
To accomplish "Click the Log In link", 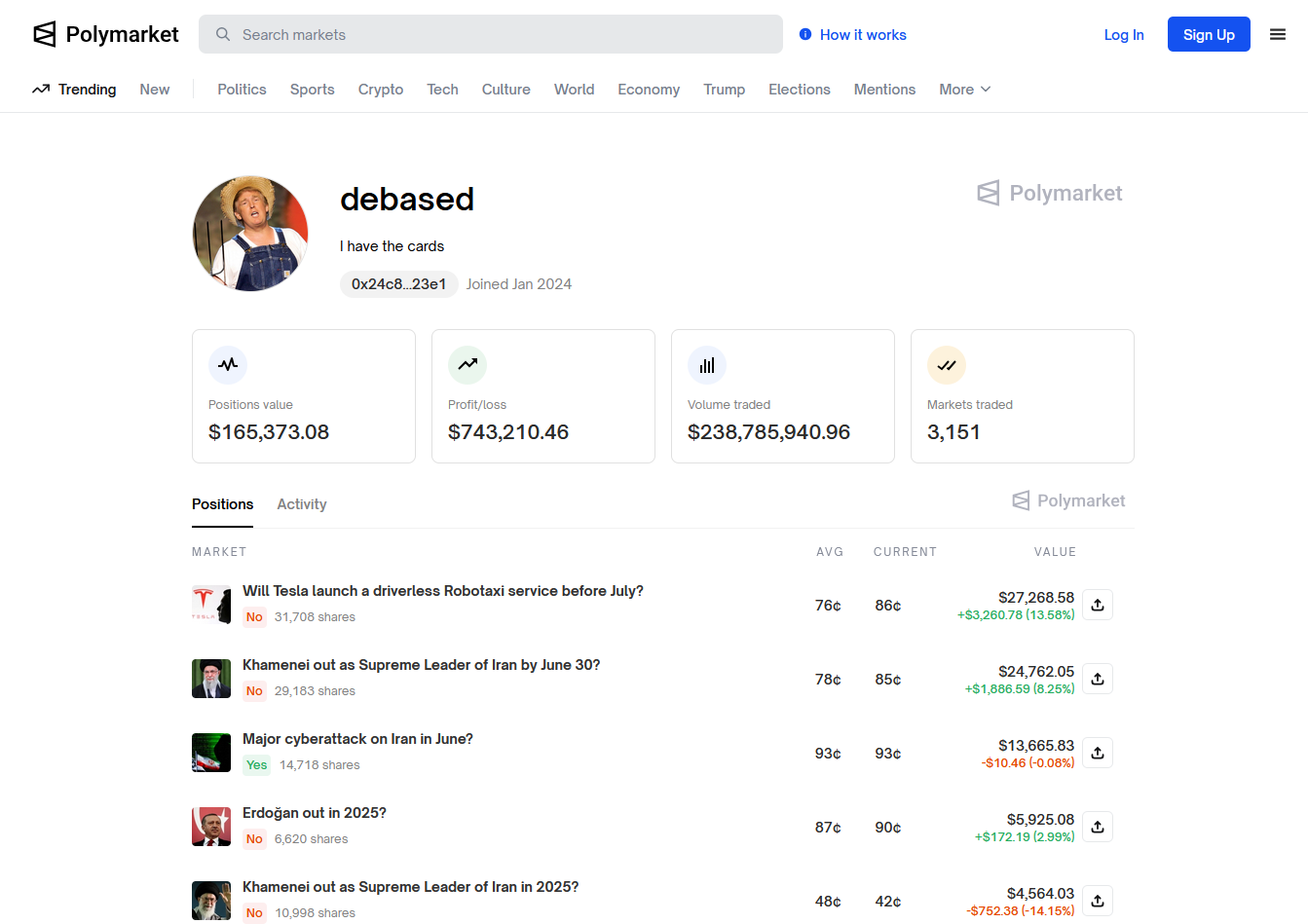I will tap(1124, 34).
